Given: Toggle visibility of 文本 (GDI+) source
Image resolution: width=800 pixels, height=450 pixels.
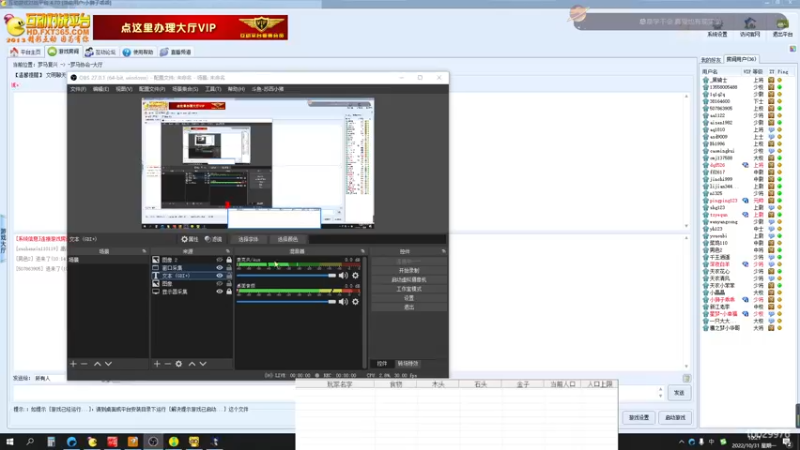Looking at the screenshot, I should (x=219, y=276).
